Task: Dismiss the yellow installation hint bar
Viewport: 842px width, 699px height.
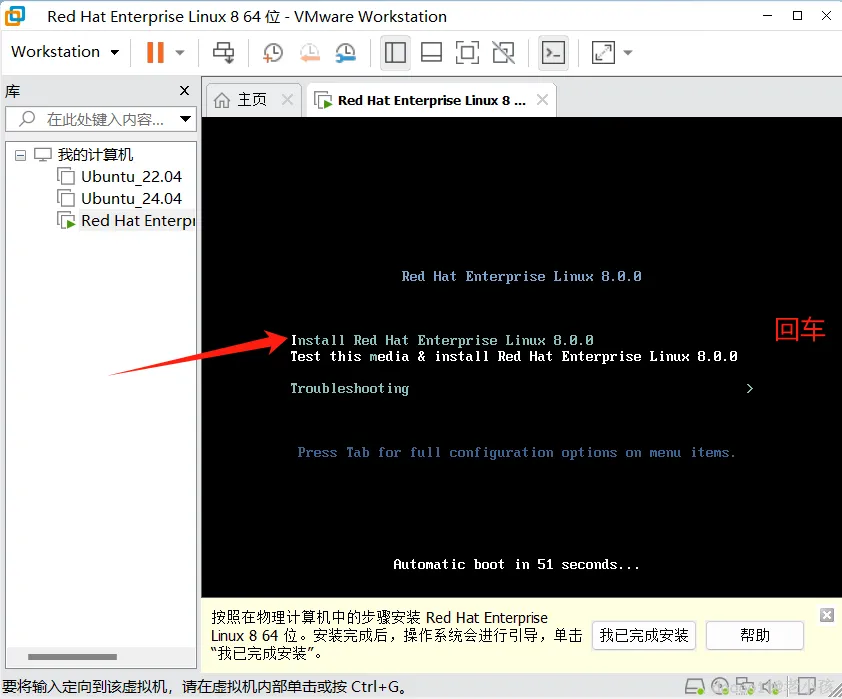Action: click(827, 615)
